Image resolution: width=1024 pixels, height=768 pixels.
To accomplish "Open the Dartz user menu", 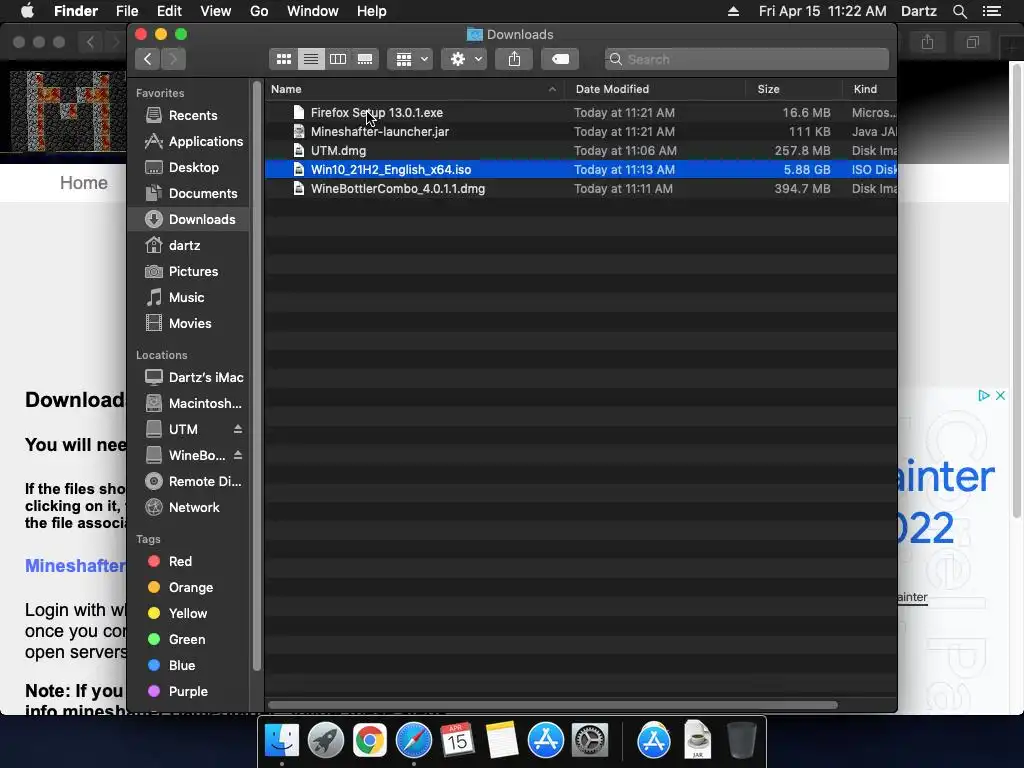I will (919, 11).
